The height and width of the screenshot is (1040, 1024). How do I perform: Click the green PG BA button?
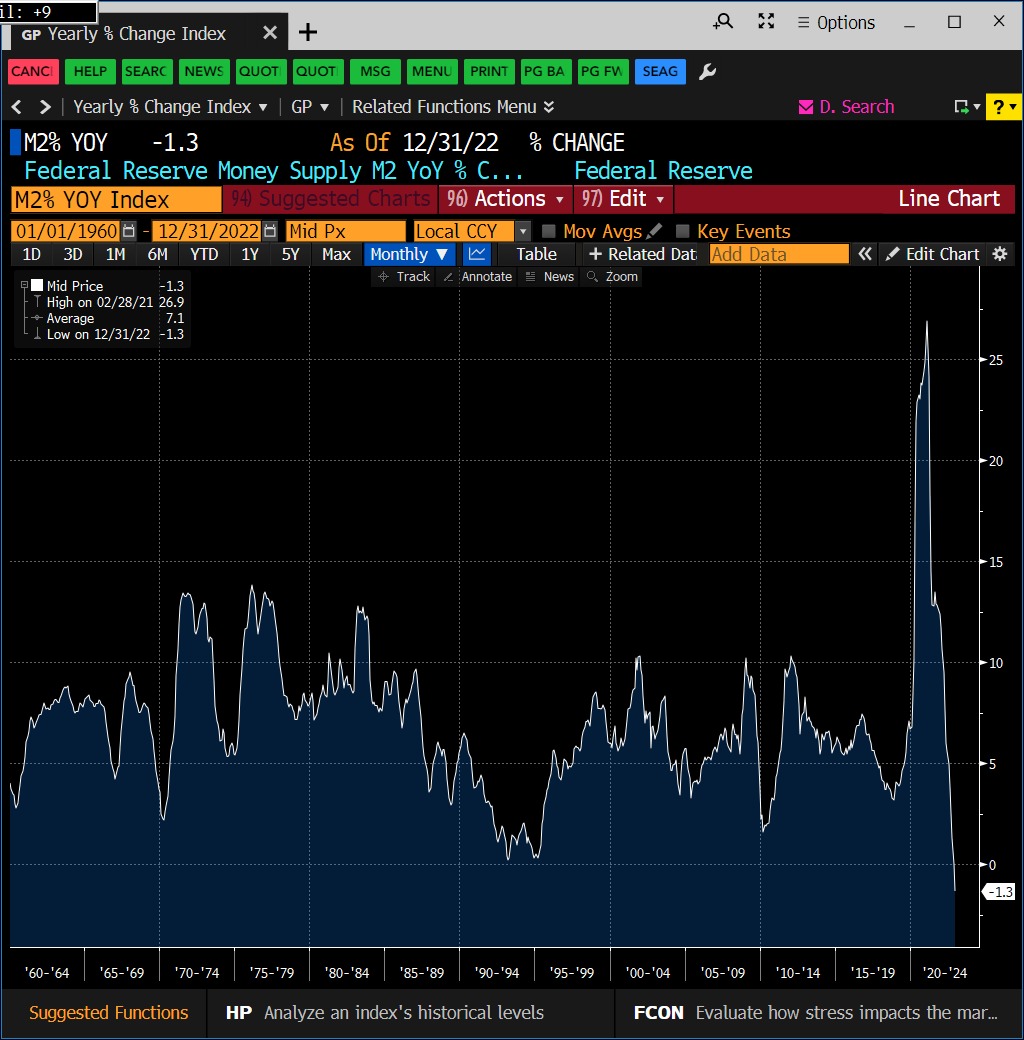tap(545, 72)
